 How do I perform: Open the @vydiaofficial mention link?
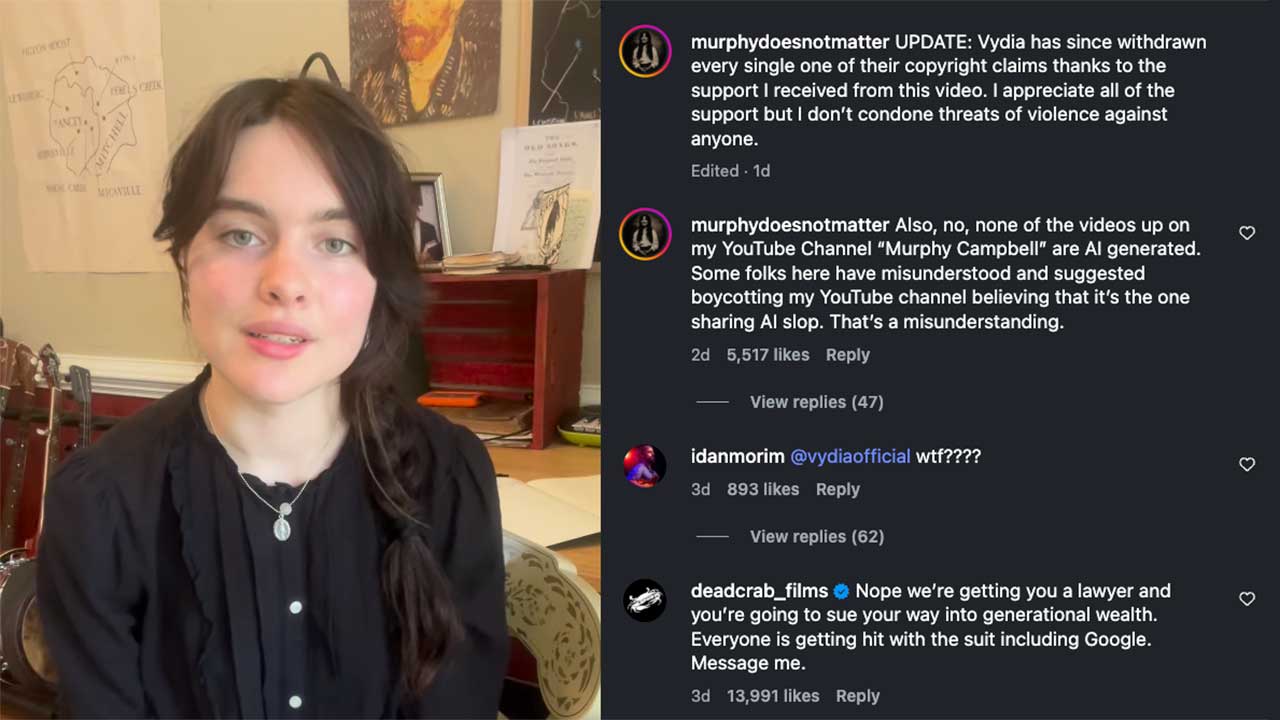(851, 456)
